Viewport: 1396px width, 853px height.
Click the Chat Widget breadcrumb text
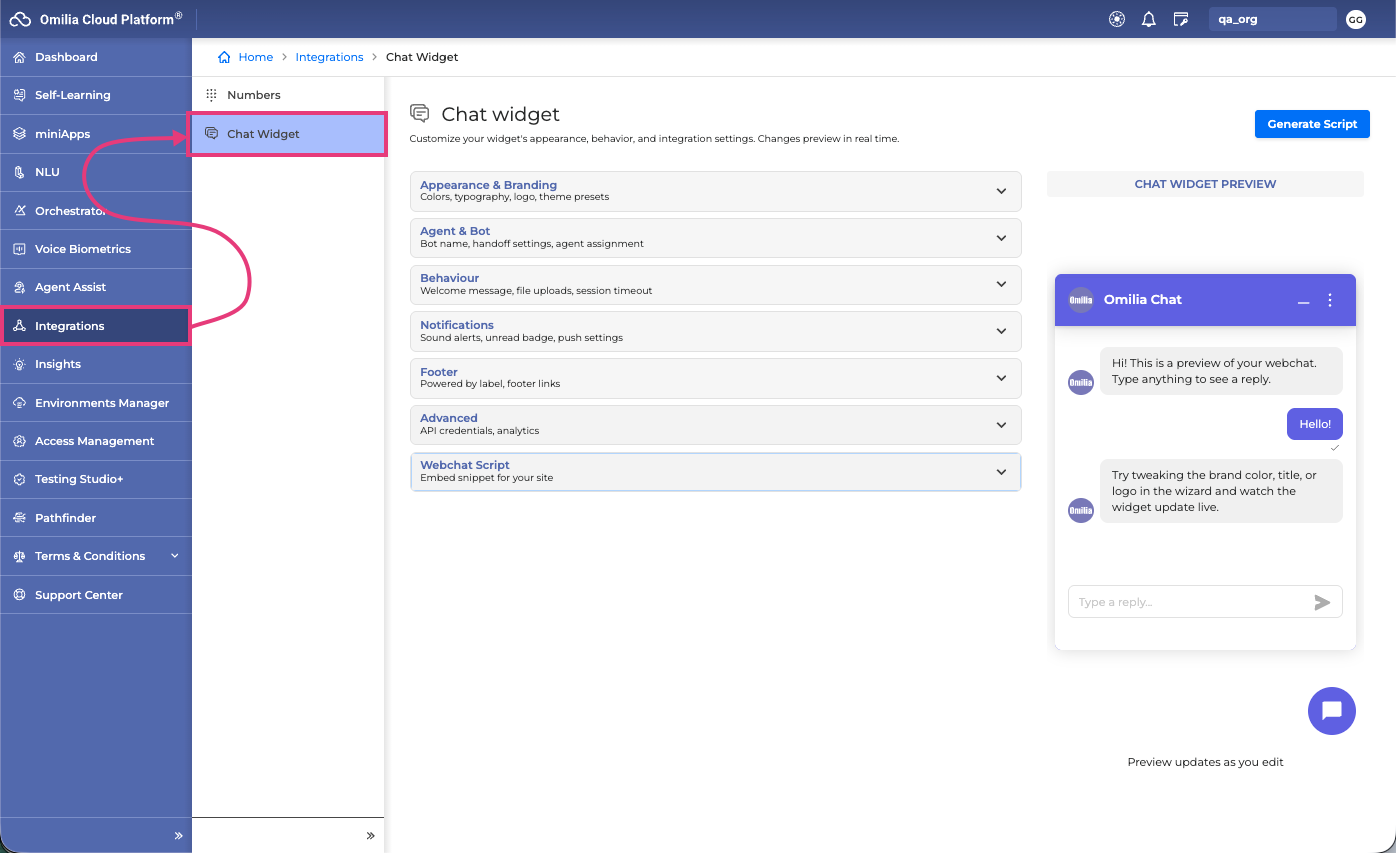422,57
